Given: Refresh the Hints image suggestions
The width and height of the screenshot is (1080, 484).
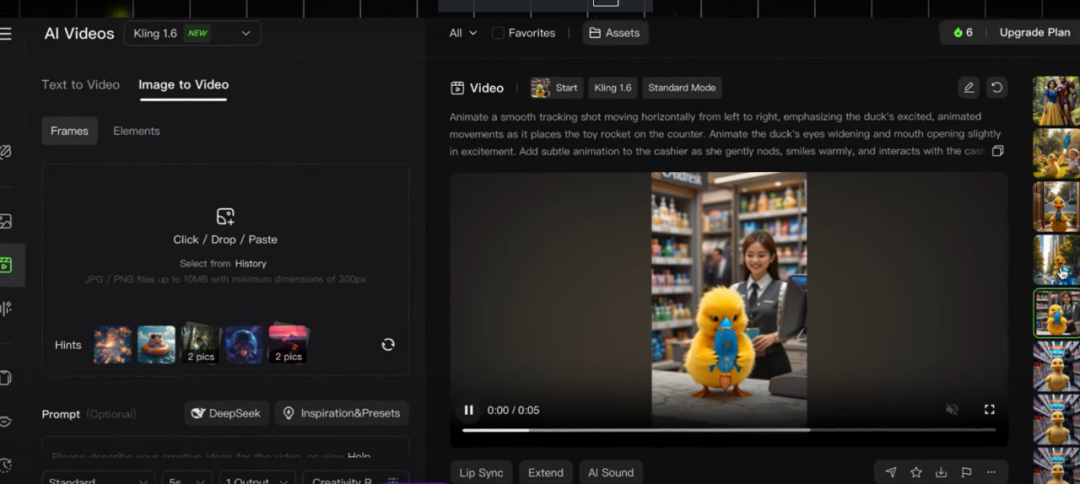Looking at the screenshot, I should point(388,344).
